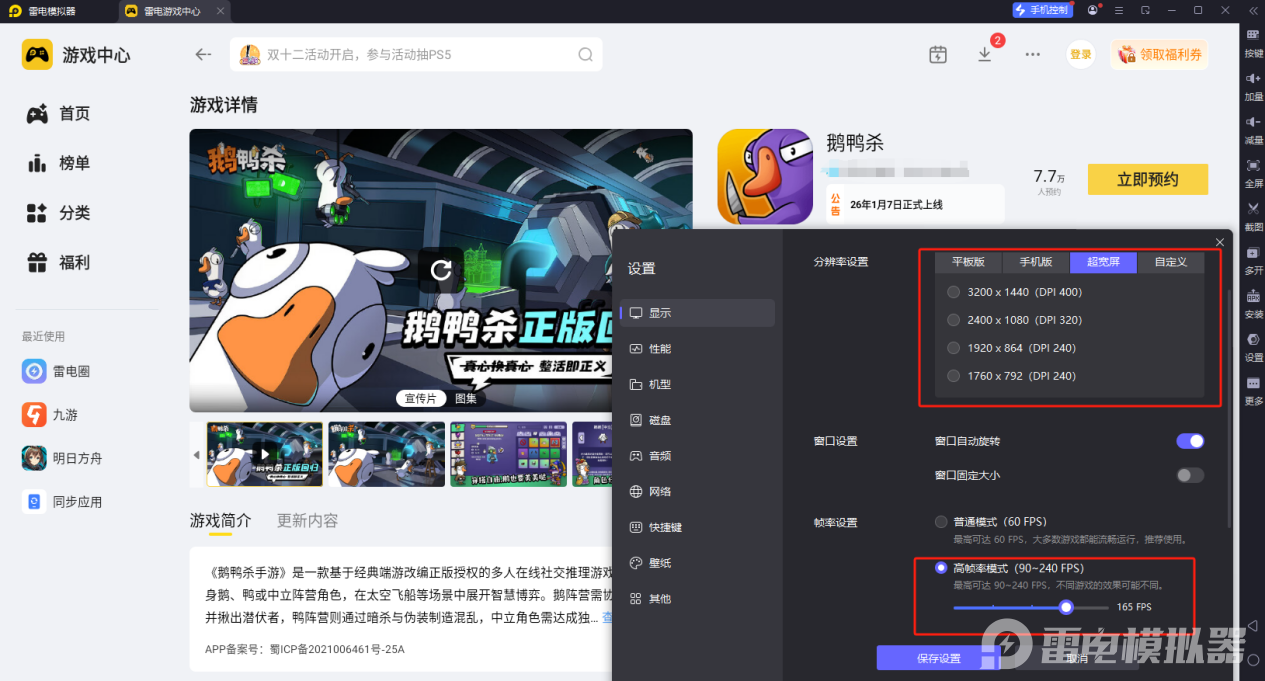Open the 福利 gift page

[x=58, y=263]
